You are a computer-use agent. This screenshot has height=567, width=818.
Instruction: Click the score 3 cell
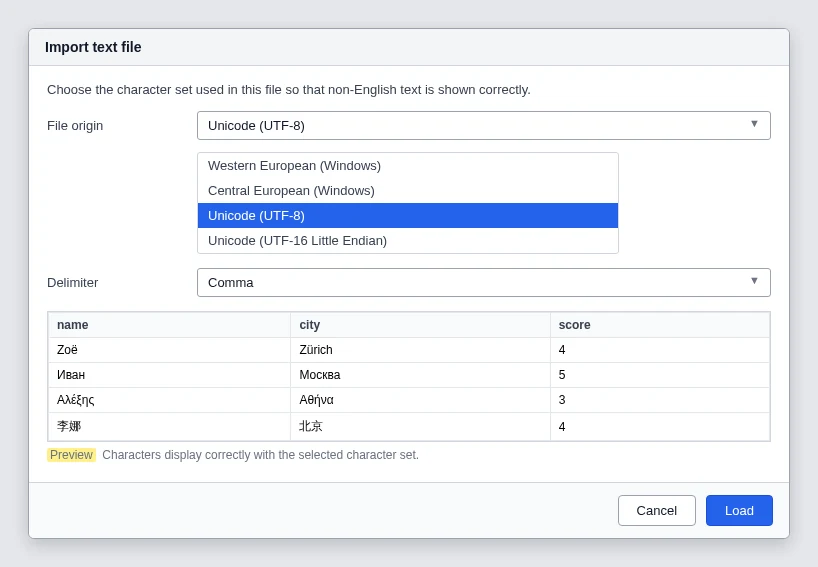point(660,400)
